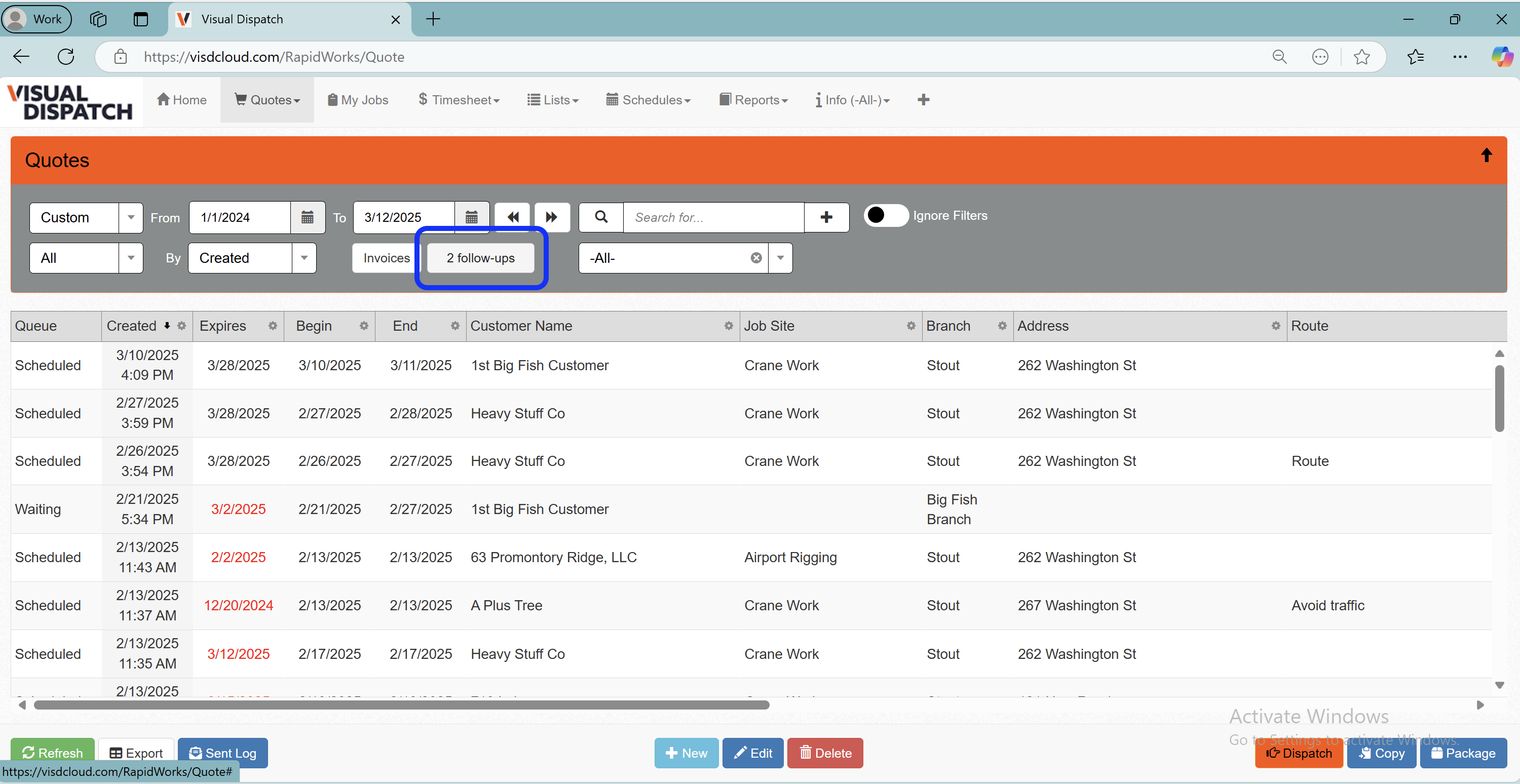Viewport: 1520px width, 784px height.
Task: Open the Info (-All-) menu
Action: point(852,100)
